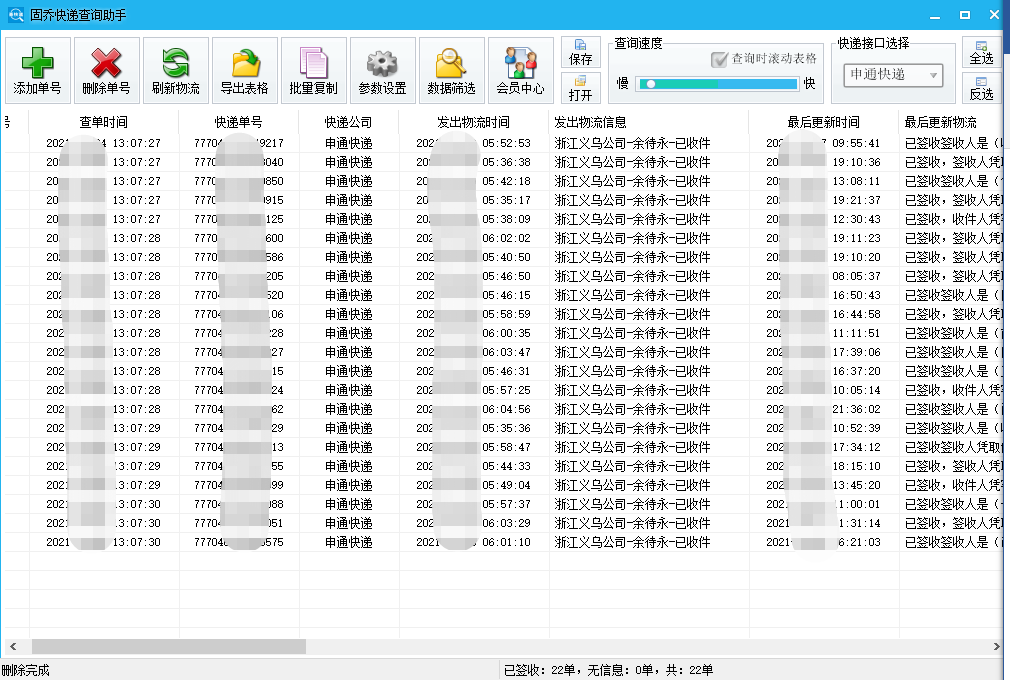This screenshot has height=680, width=1010.
Task: Select cell with send time 06:04:56
Action: click(473, 409)
